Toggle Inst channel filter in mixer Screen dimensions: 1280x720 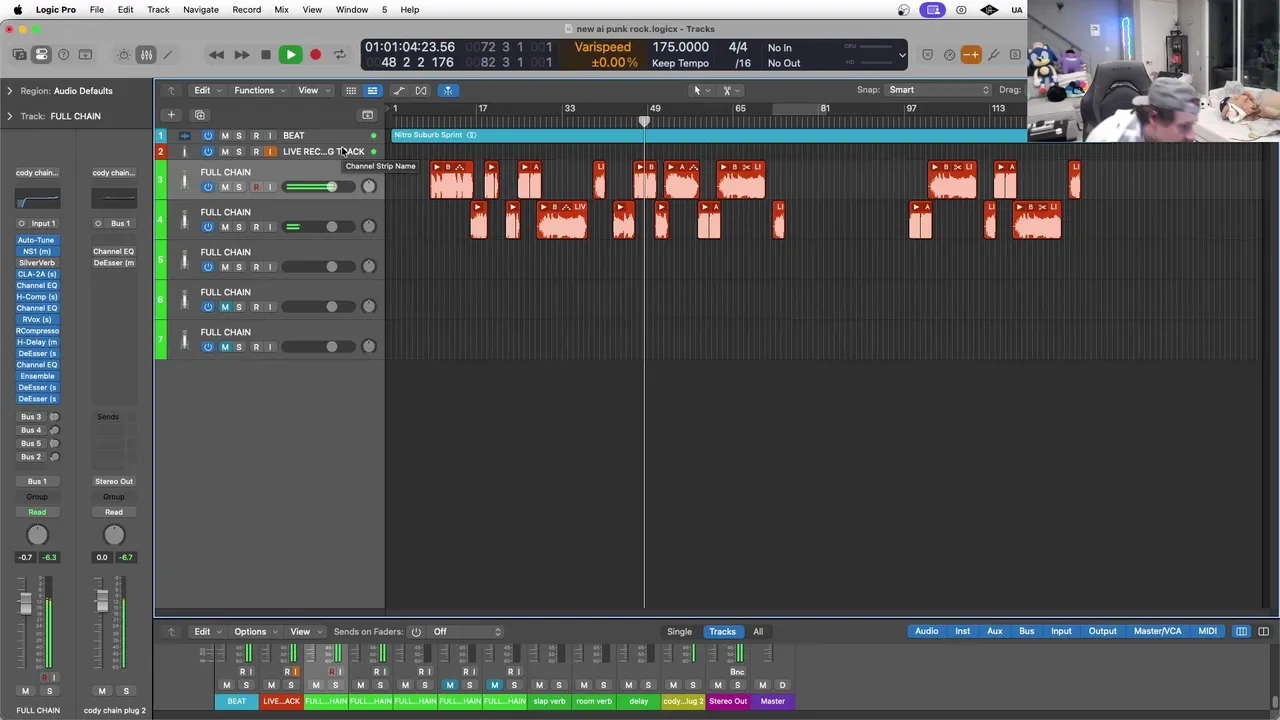click(962, 632)
